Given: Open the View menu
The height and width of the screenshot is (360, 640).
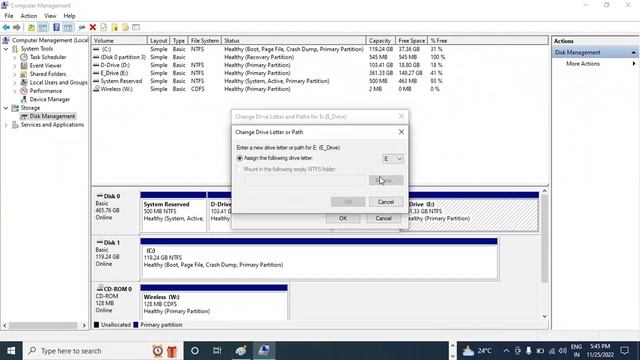Looking at the screenshot, I should pos(50,16).
